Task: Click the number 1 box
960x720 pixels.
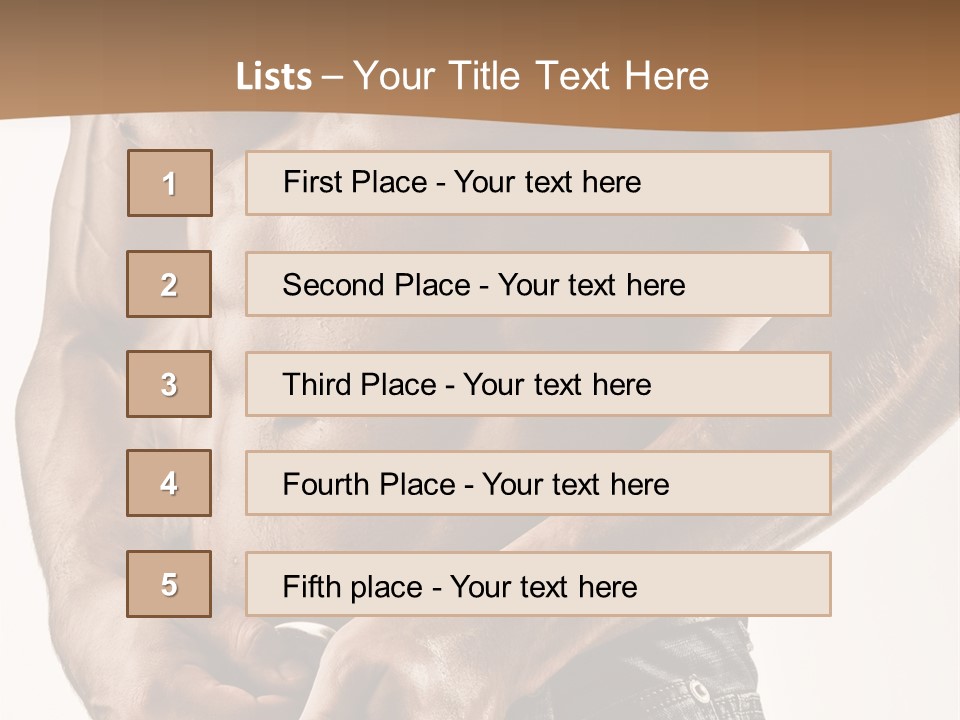Action: point(170,183)
